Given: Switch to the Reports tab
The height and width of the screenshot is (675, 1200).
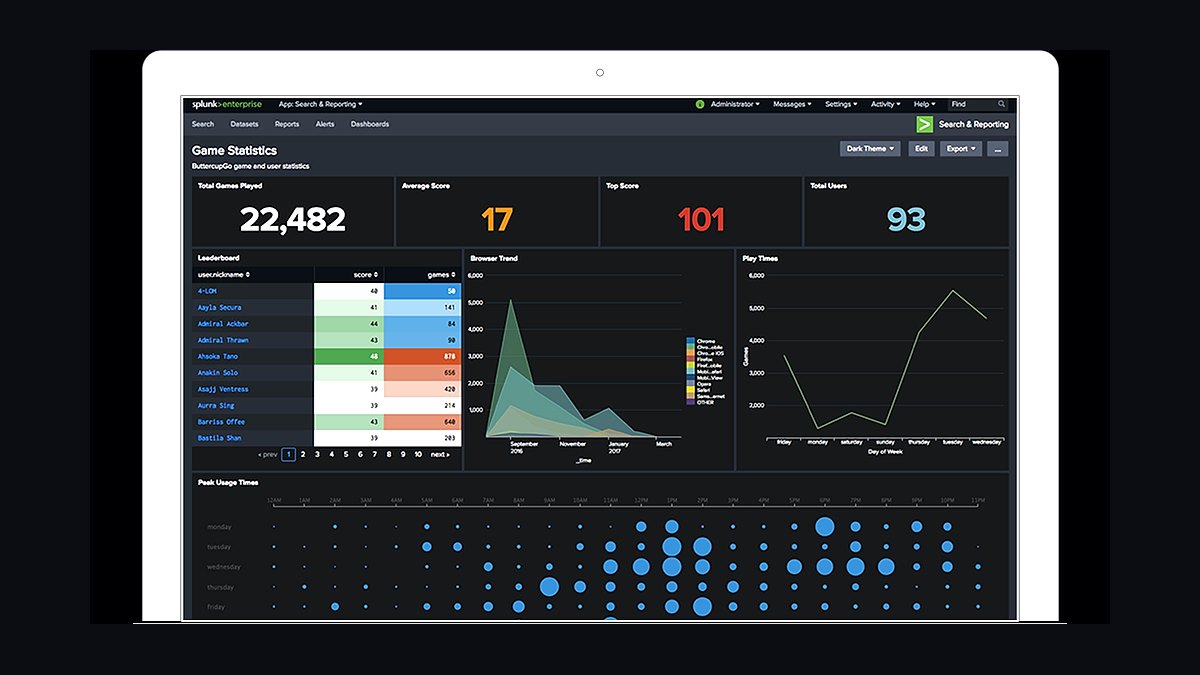Looking at the screenshot, I should pyautogui.click(x=287, y=124).
